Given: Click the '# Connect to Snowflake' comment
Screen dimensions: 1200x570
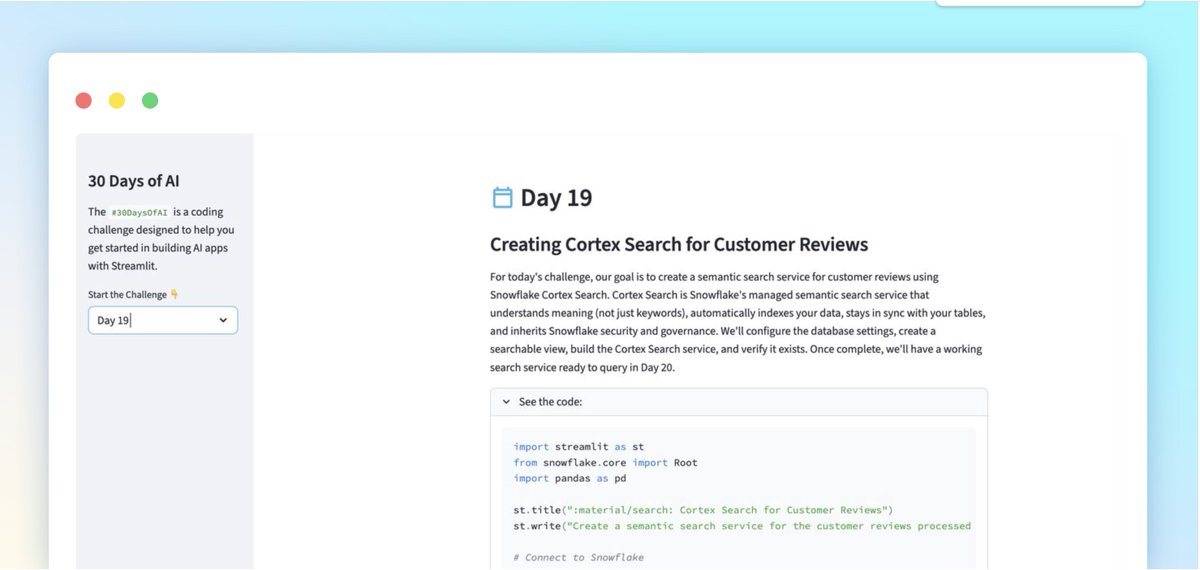Looking at the screenshot, I should coord(579,557).
